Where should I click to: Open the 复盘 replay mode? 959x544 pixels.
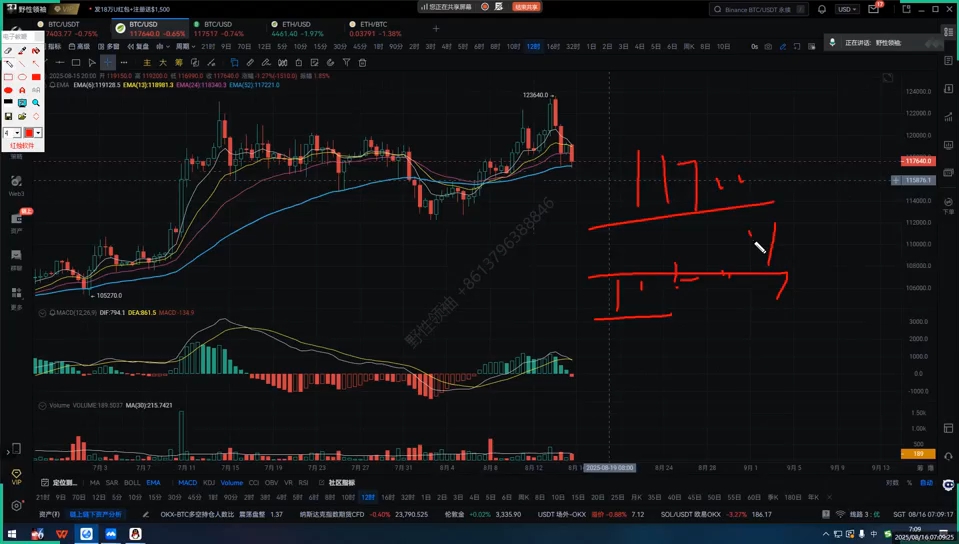(x=138, y=47)
